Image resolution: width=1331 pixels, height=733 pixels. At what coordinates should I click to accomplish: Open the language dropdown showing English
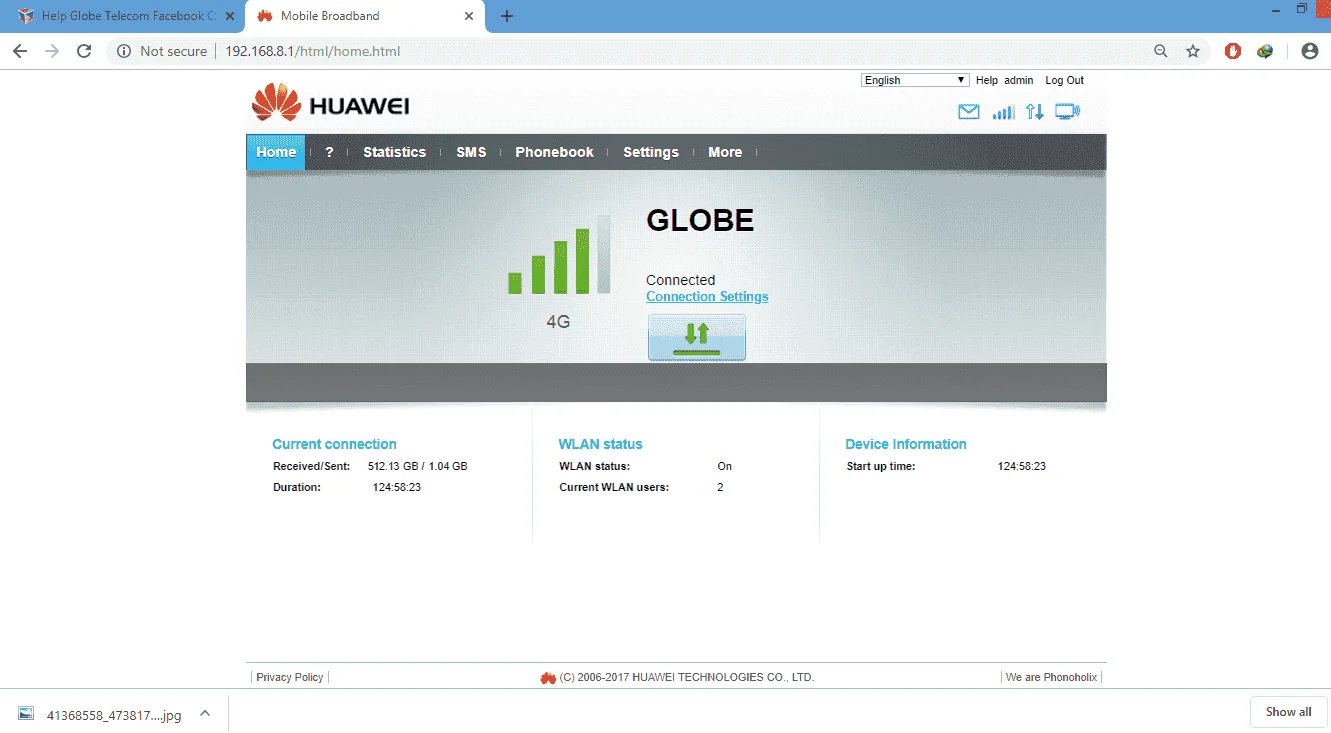(915, 80)
